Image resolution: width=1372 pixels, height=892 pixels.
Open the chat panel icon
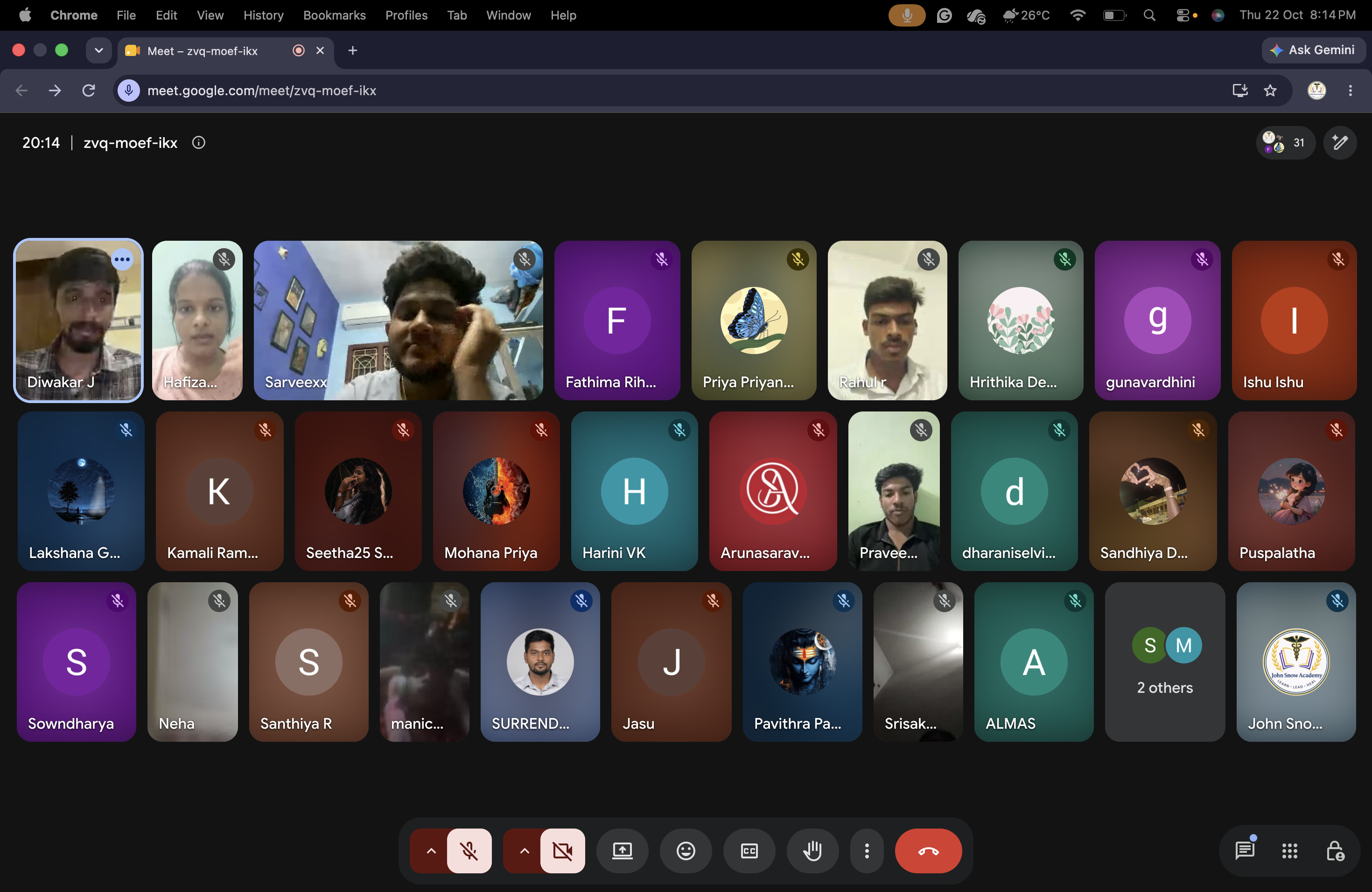click(1245, 850)
